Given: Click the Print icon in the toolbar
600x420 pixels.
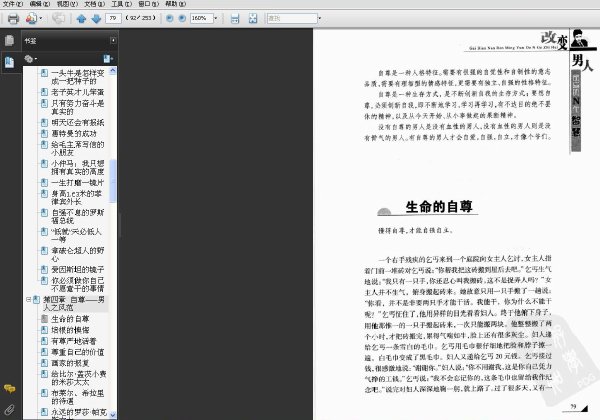Looking at the screenshot, I should coord(13,18).
